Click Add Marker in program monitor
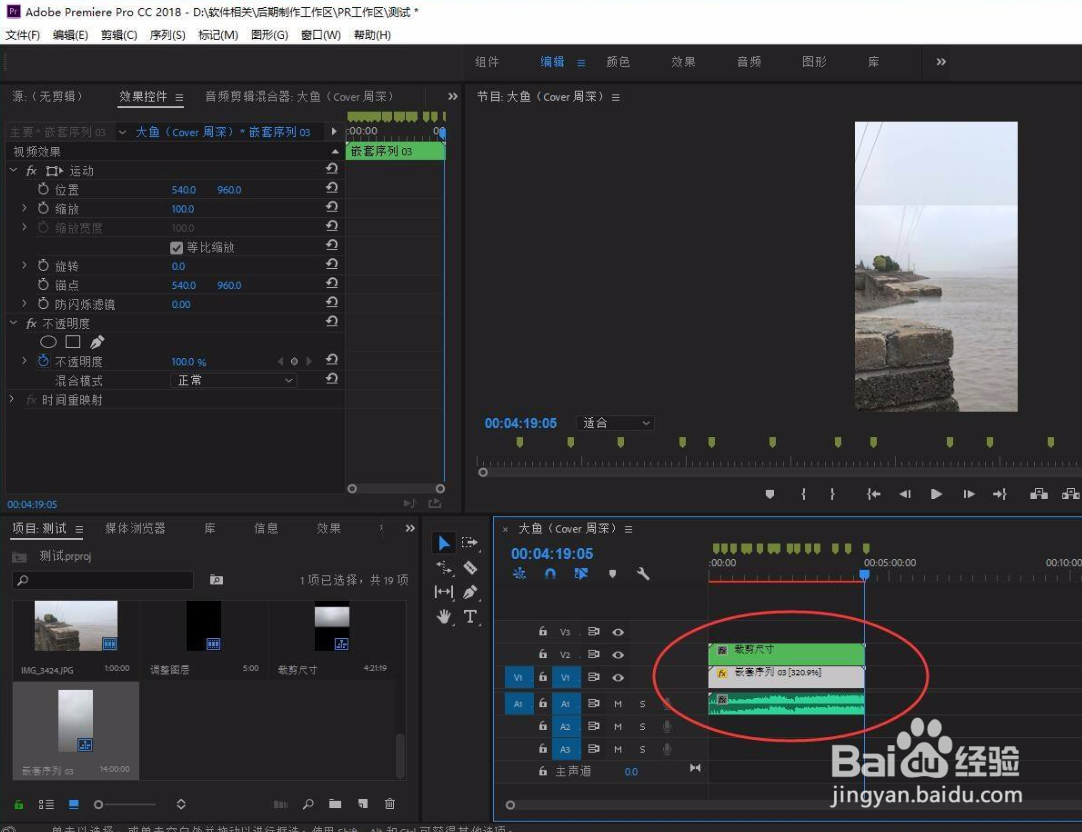This screenshot has height=832, width=1082. tap(770, 494)
